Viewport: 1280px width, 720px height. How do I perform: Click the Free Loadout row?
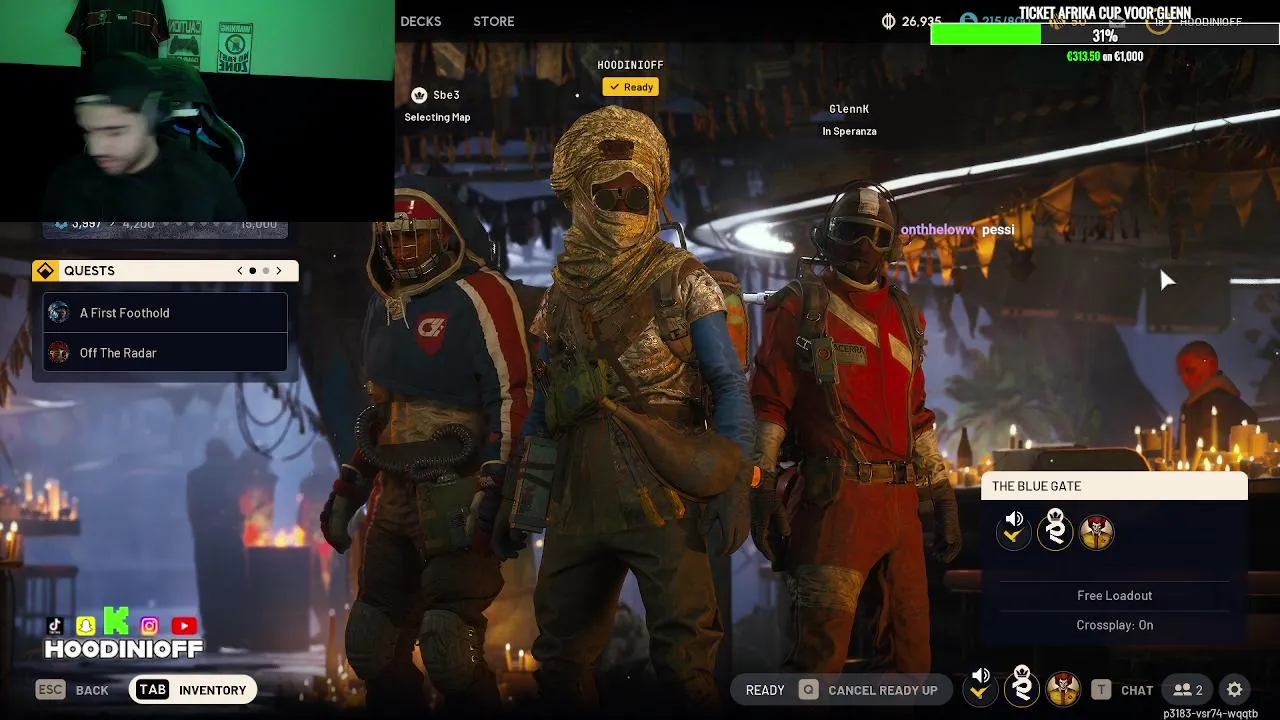[x=1114, y=596]
